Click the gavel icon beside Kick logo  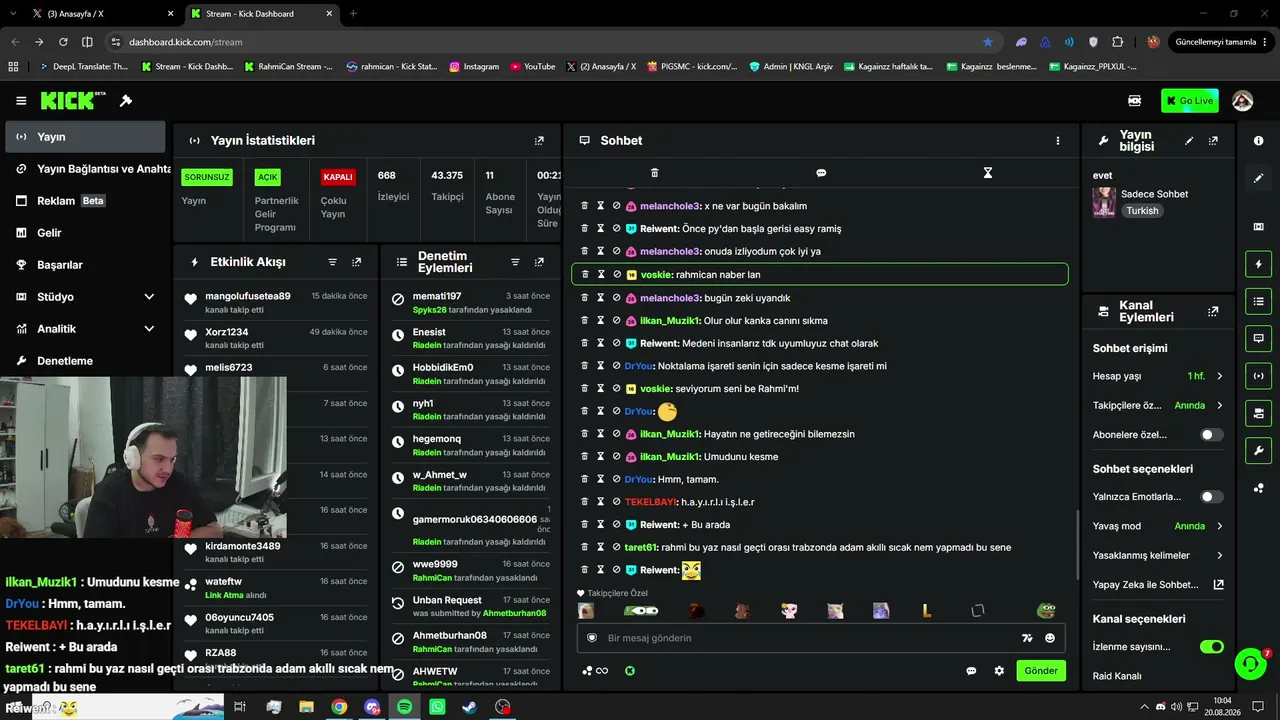[126, 101]
